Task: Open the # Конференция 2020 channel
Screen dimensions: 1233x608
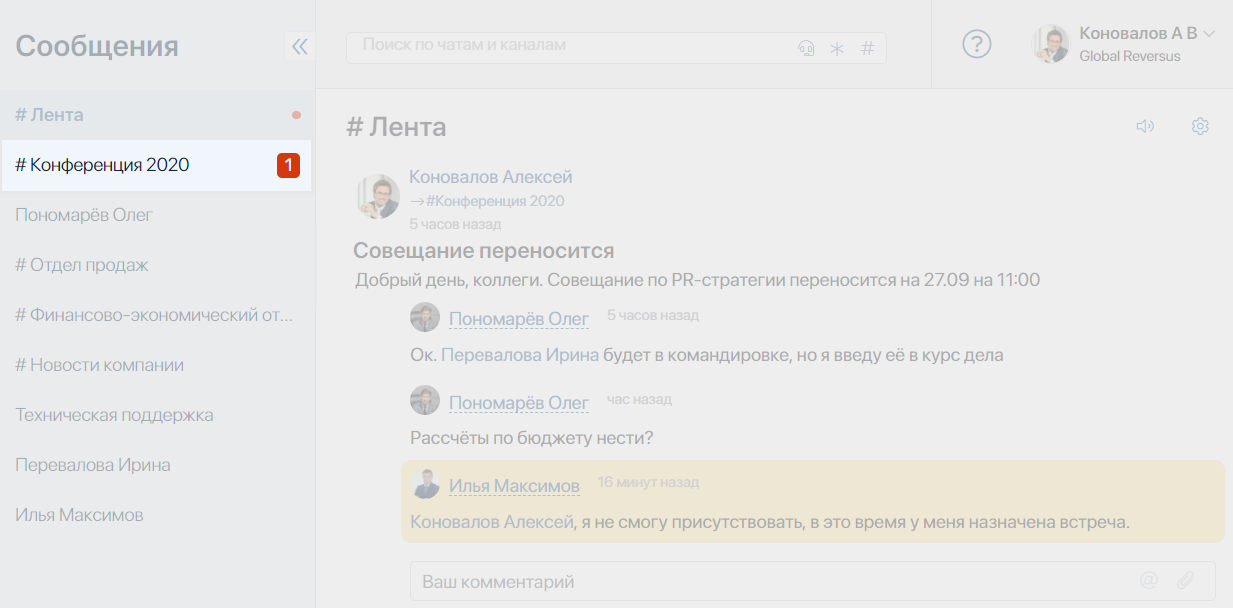Action: pyautogui.click(x=157, y=165)
